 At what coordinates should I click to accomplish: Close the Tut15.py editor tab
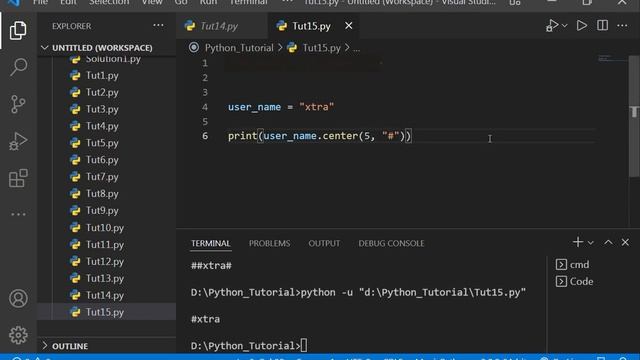[x=349, y=26]
